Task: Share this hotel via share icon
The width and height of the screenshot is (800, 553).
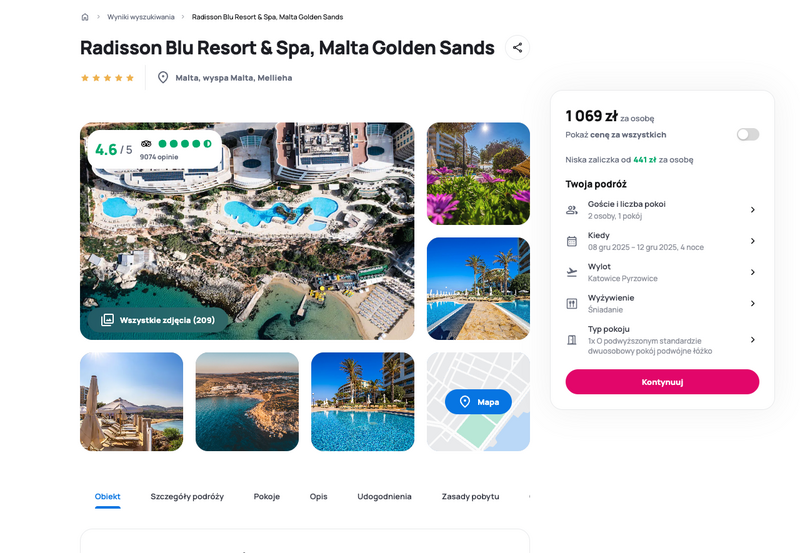Action: (x=517, y=47)
